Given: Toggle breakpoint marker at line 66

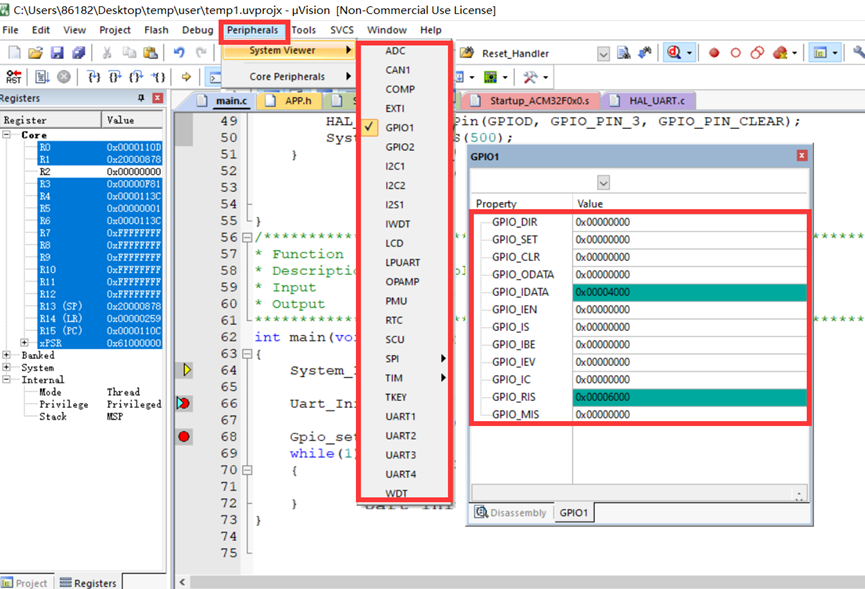Looking at the screenshot, I should click(184, 403).
